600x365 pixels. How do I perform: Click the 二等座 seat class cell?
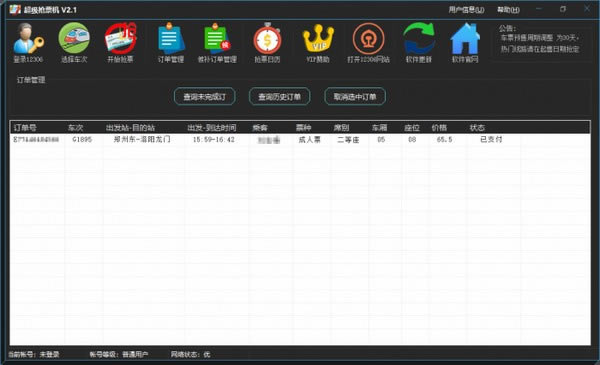pos(348,140)
